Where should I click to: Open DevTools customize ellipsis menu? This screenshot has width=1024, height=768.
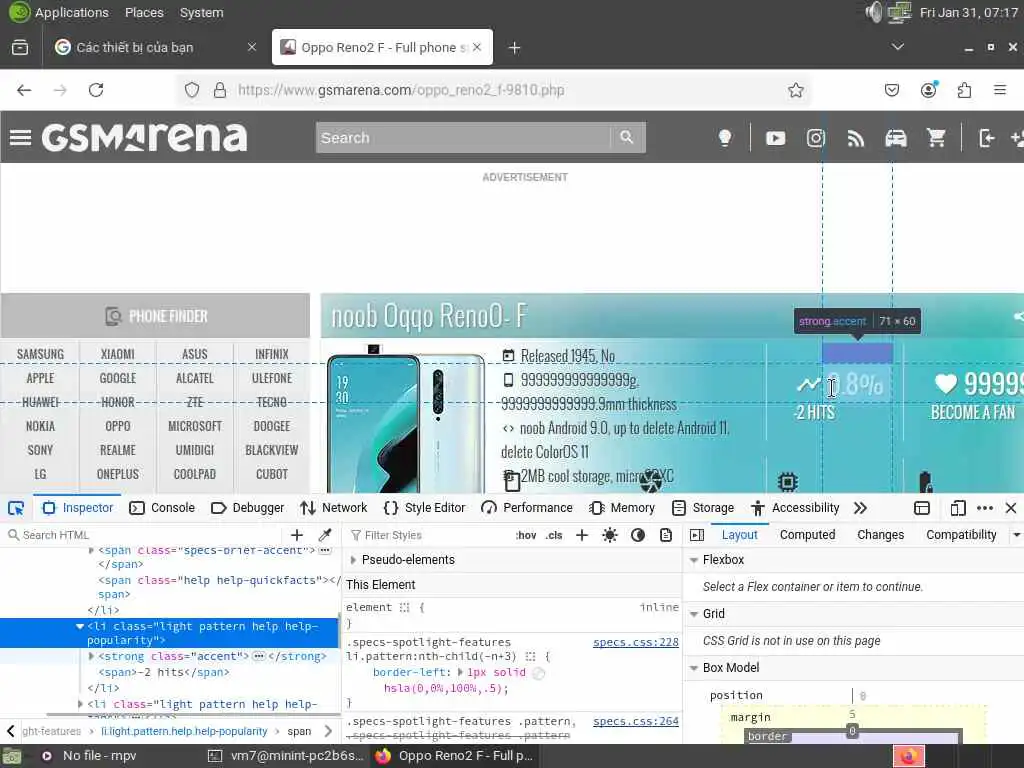click(x=985, y=508)
